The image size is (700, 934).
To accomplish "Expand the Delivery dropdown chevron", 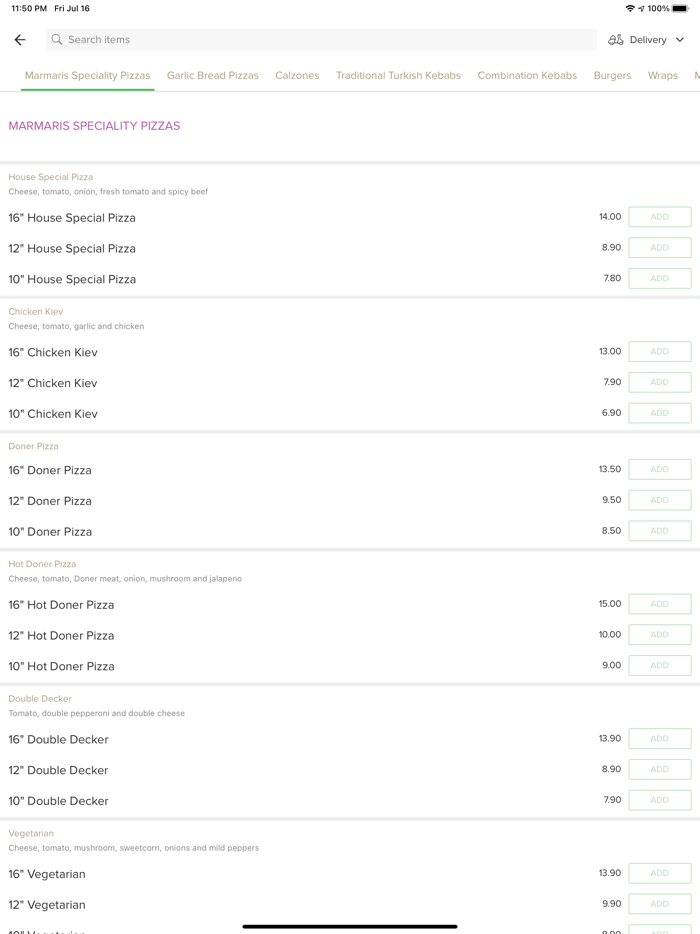I will [x=680, y=40].
